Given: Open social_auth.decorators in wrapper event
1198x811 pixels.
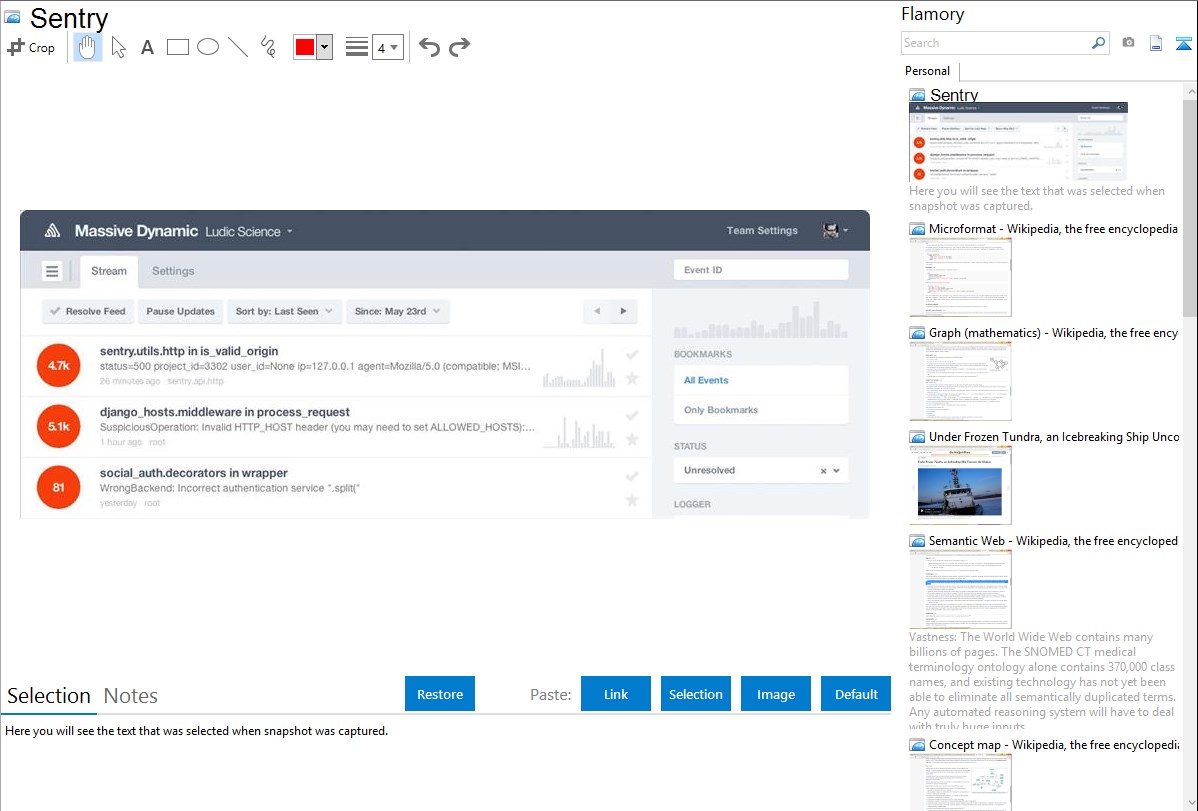Looking at the screenshot, I should [193, 473].
